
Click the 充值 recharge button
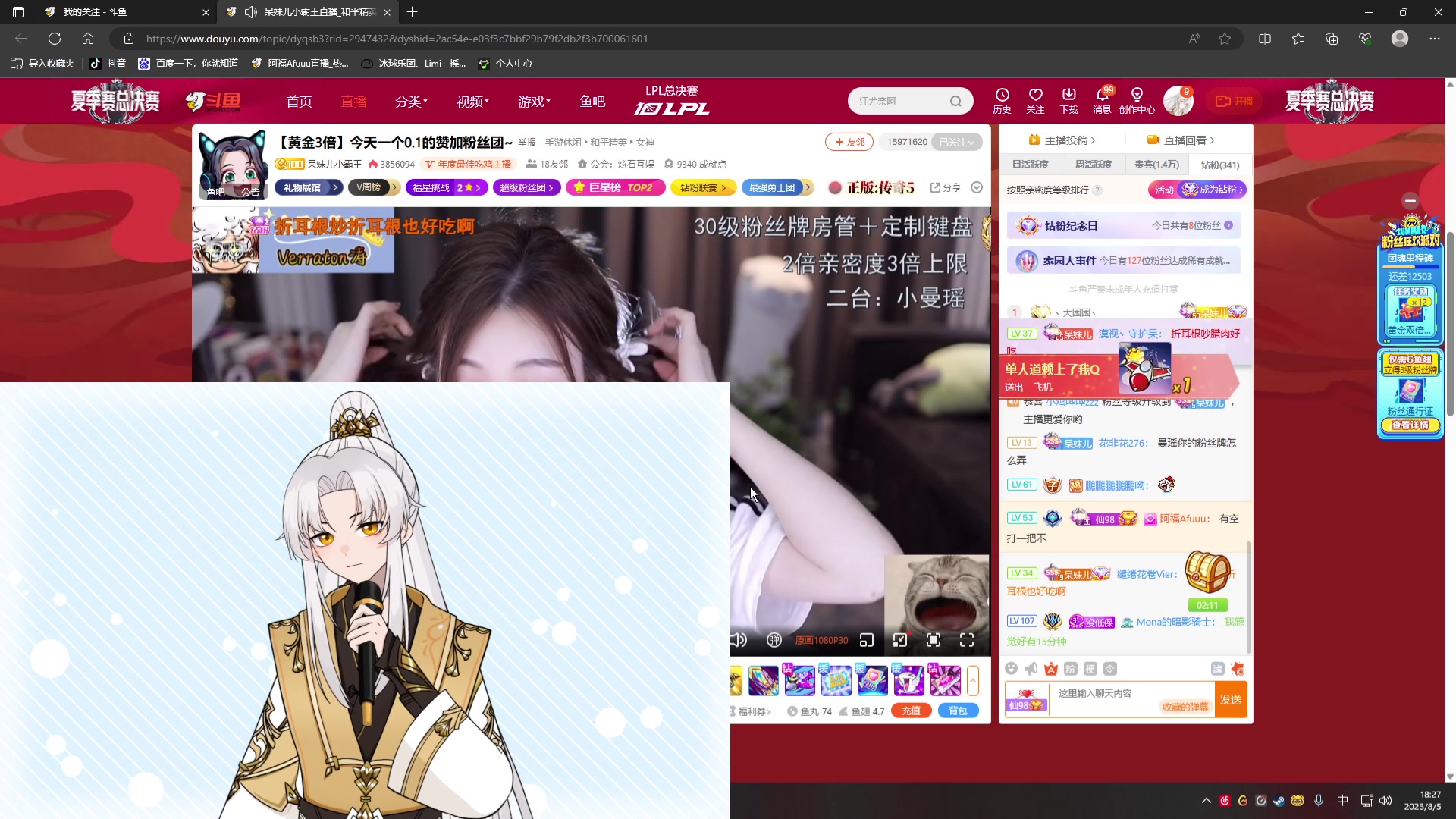click(x=912, y=711)
